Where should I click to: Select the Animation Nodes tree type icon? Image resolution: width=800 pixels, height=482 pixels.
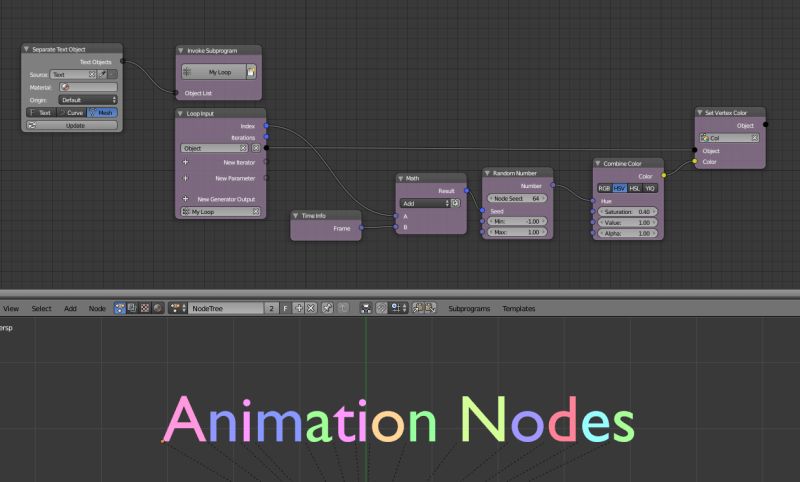[x=119, y=308]
